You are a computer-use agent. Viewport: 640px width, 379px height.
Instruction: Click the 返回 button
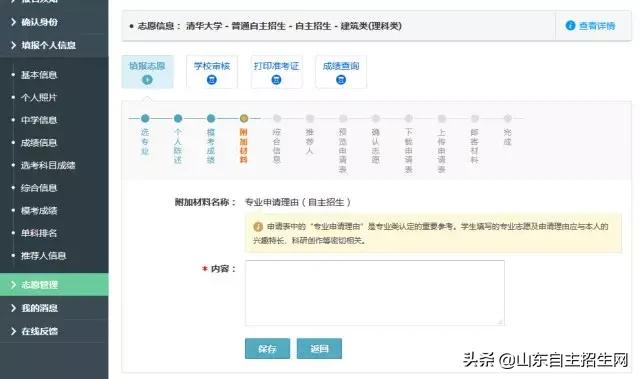tap(319, 349)
